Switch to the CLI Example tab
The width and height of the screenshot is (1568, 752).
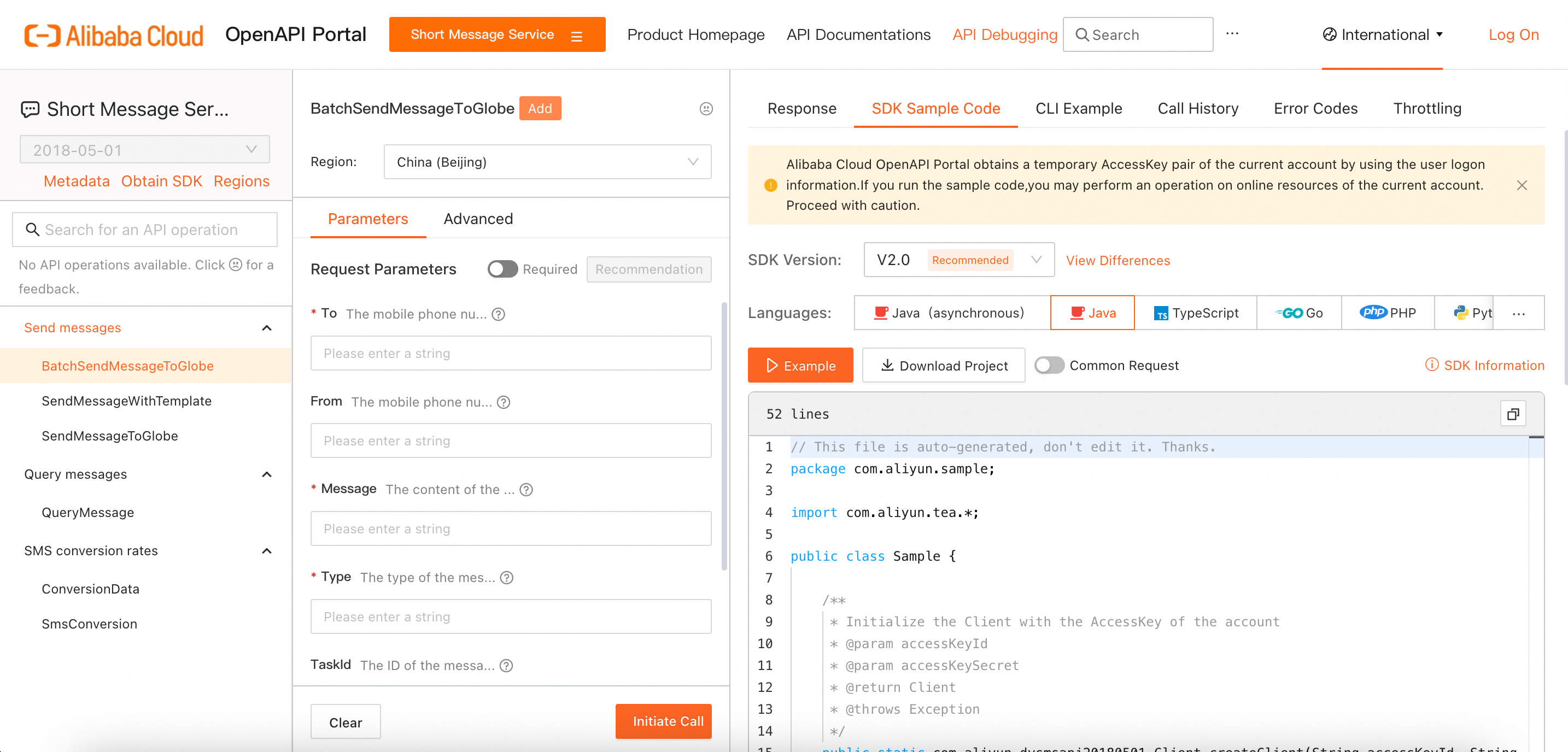coord(1078,108)
